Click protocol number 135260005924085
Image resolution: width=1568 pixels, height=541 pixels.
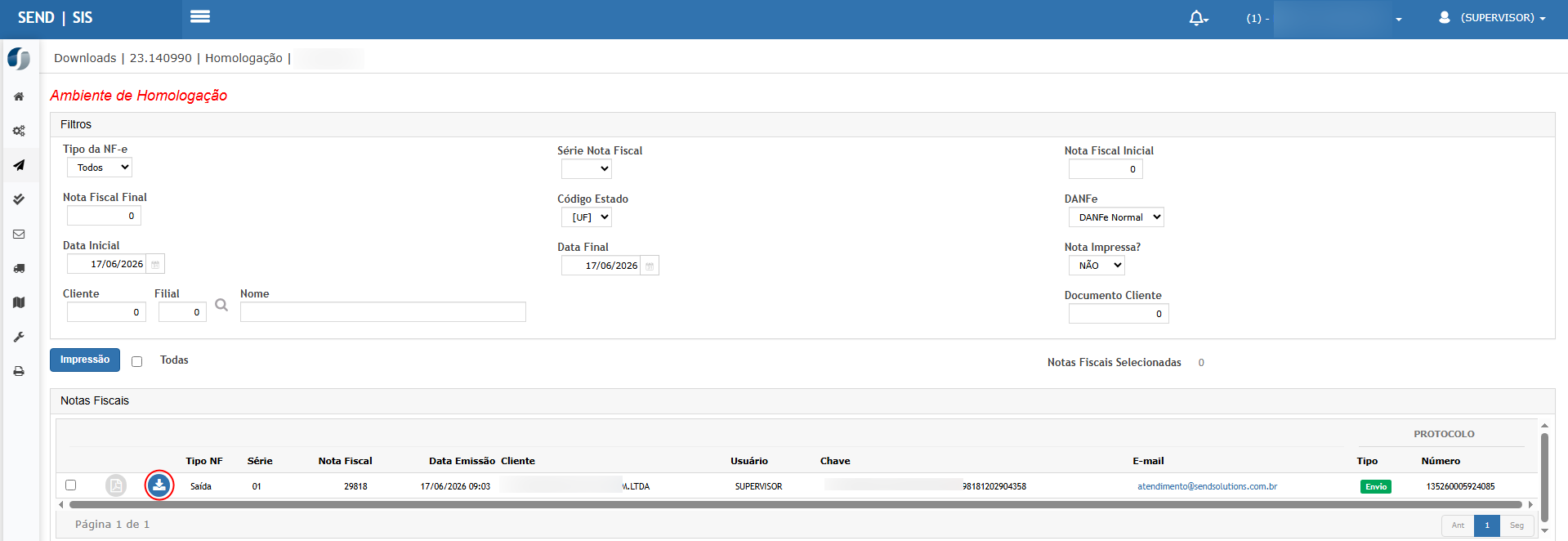(x=1460, y=486)
